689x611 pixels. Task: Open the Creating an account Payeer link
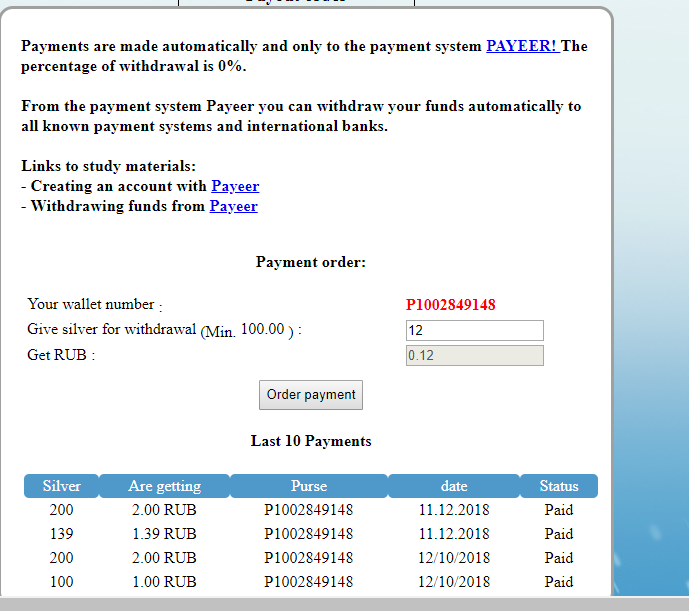pyautogui.click(x=235, y=186)
